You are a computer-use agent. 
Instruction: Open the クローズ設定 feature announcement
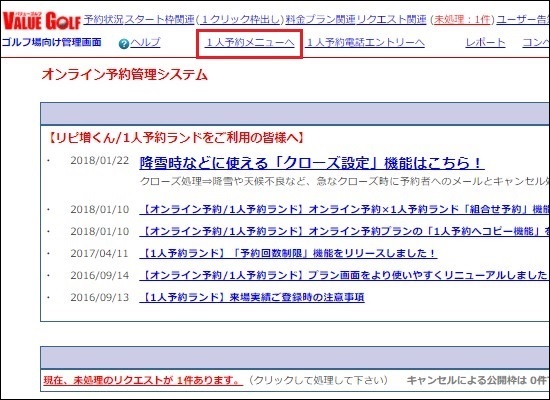click(312, 163)
